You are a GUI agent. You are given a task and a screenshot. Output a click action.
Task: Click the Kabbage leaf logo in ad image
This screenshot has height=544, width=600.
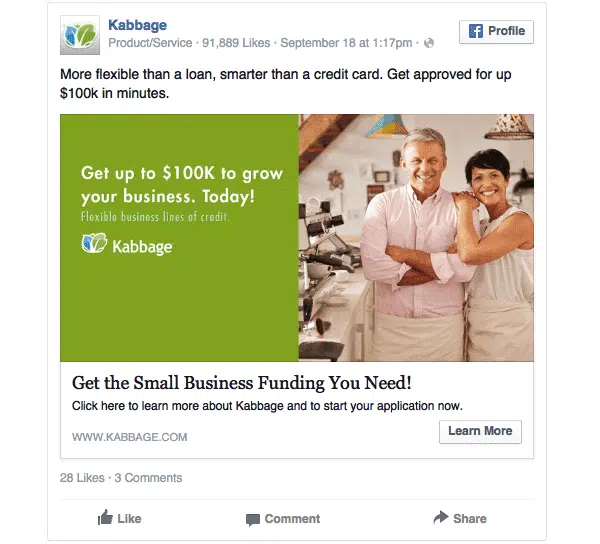[x=94, y=243]
